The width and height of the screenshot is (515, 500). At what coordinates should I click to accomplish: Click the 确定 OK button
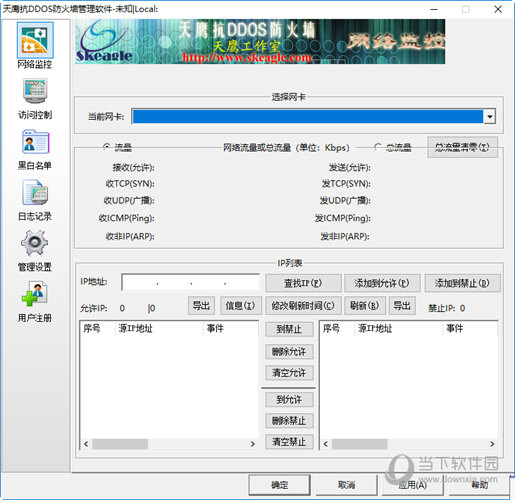point(279,485)
